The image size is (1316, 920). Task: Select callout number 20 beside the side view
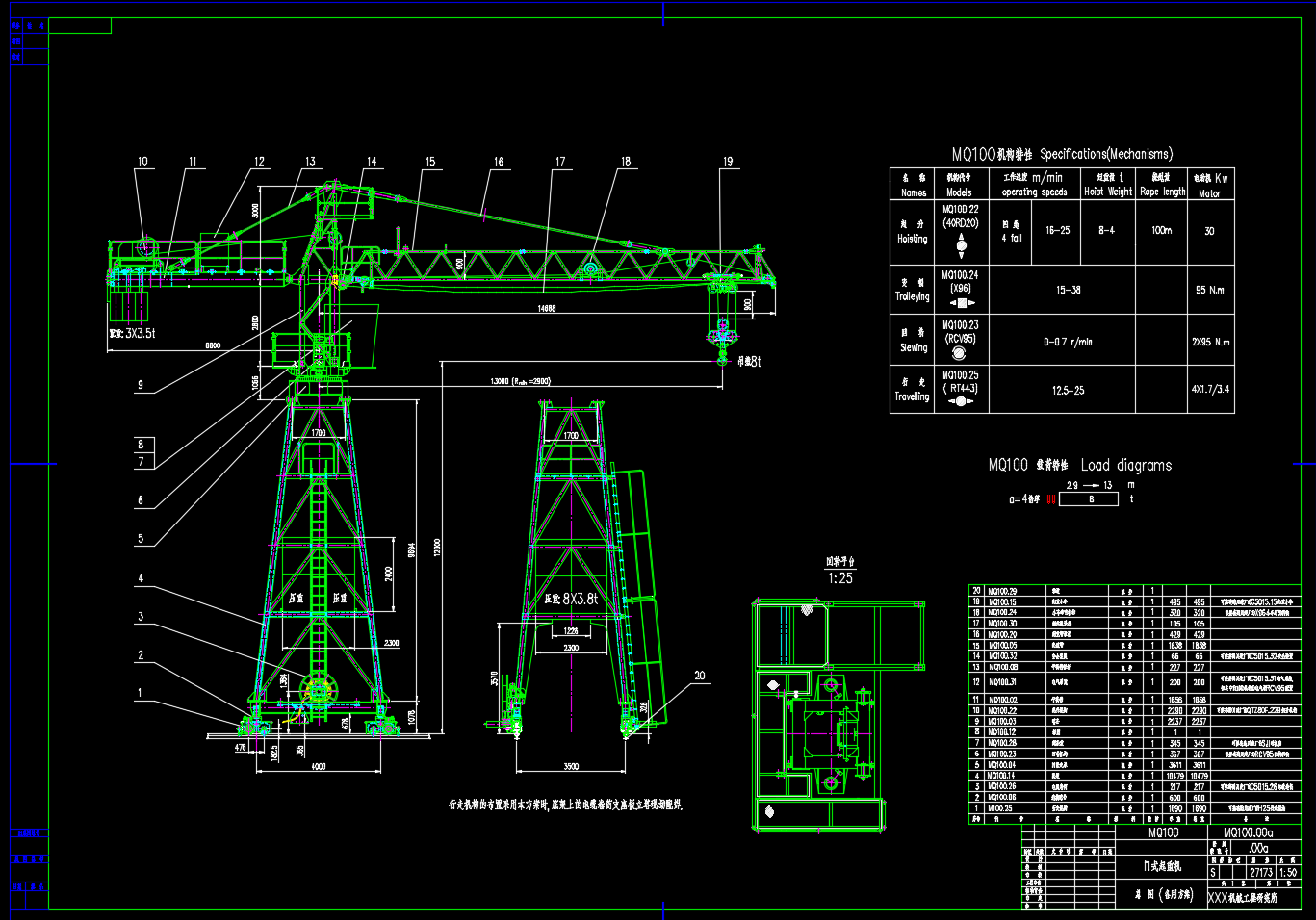(x=700, y=676)
